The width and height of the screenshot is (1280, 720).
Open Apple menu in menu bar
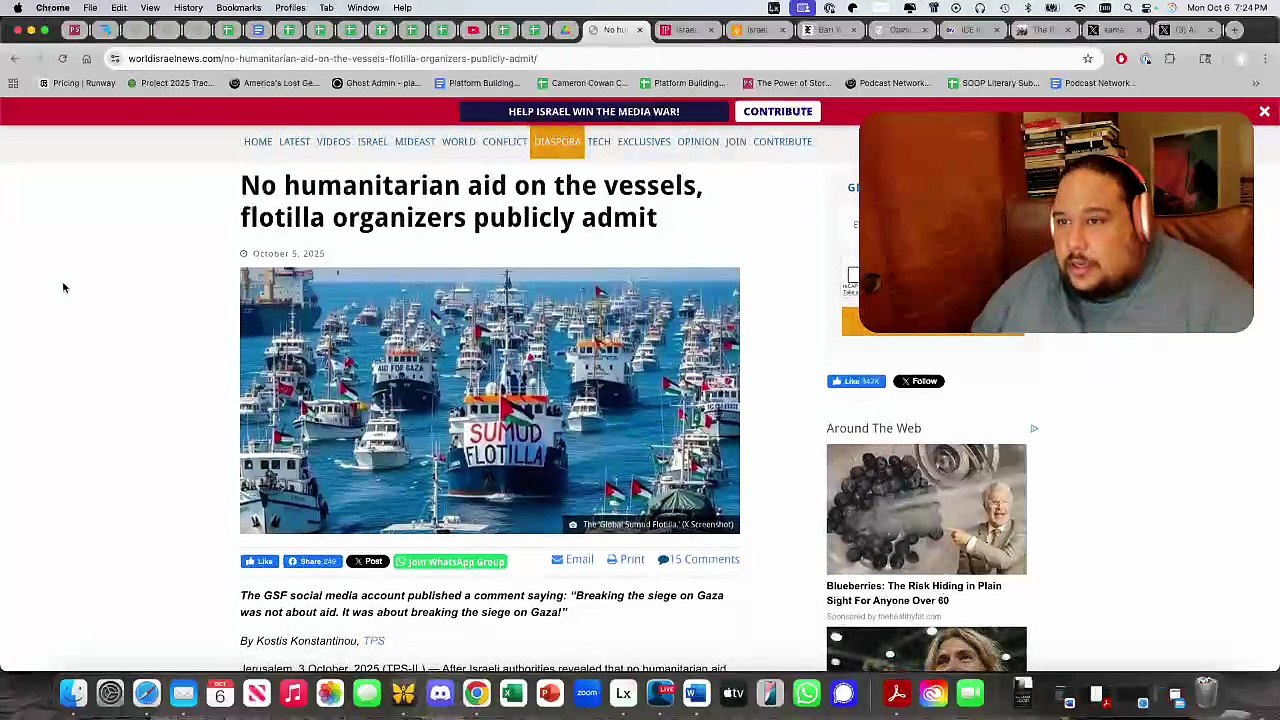(18, 8)
